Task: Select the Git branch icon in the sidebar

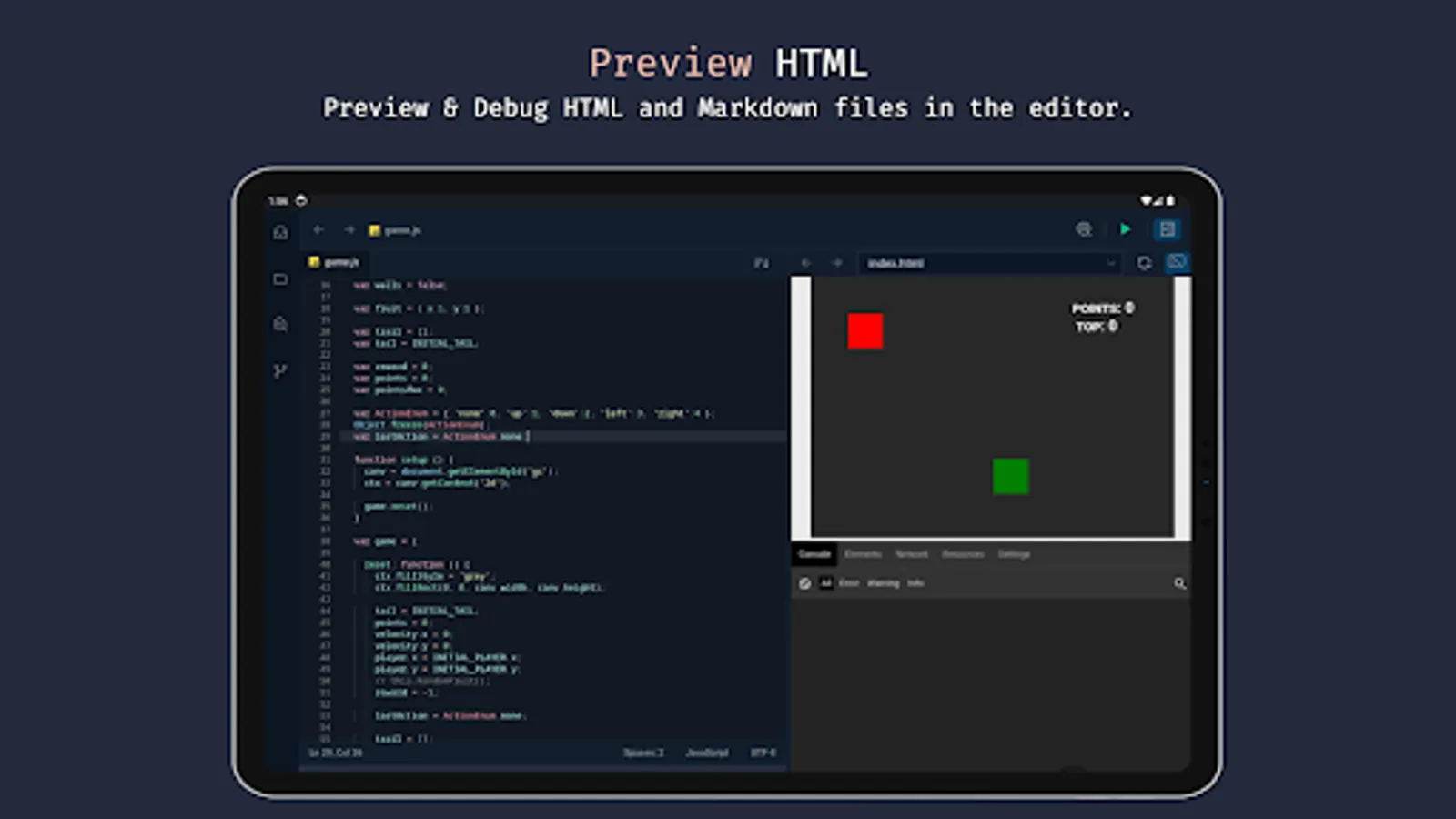Action: tap(279, 369)
